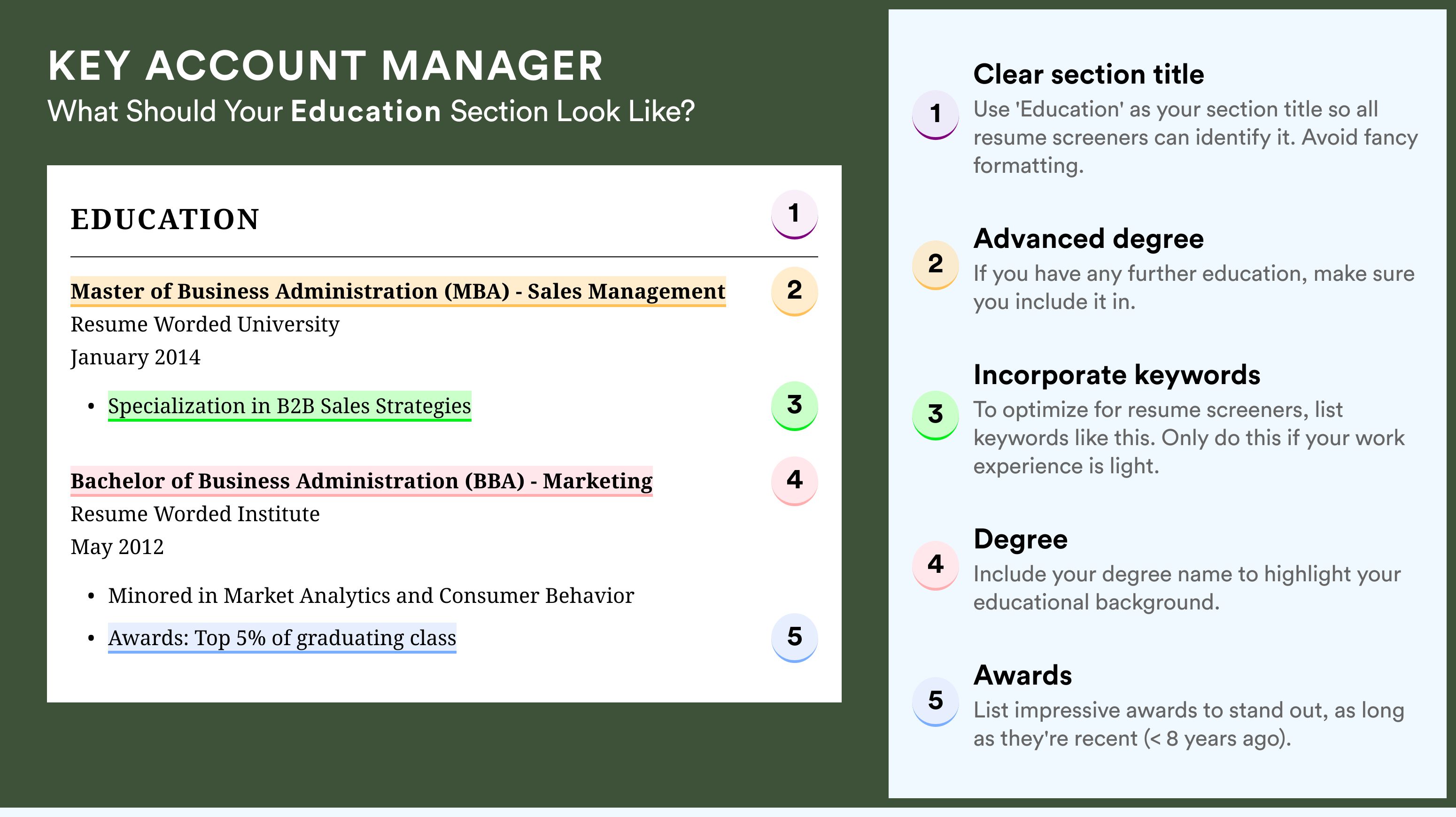The image size is (1456, 817).
Task: Click "Specialization in B2B Sales Strategies" bullet
Action: tap(289, 406)
